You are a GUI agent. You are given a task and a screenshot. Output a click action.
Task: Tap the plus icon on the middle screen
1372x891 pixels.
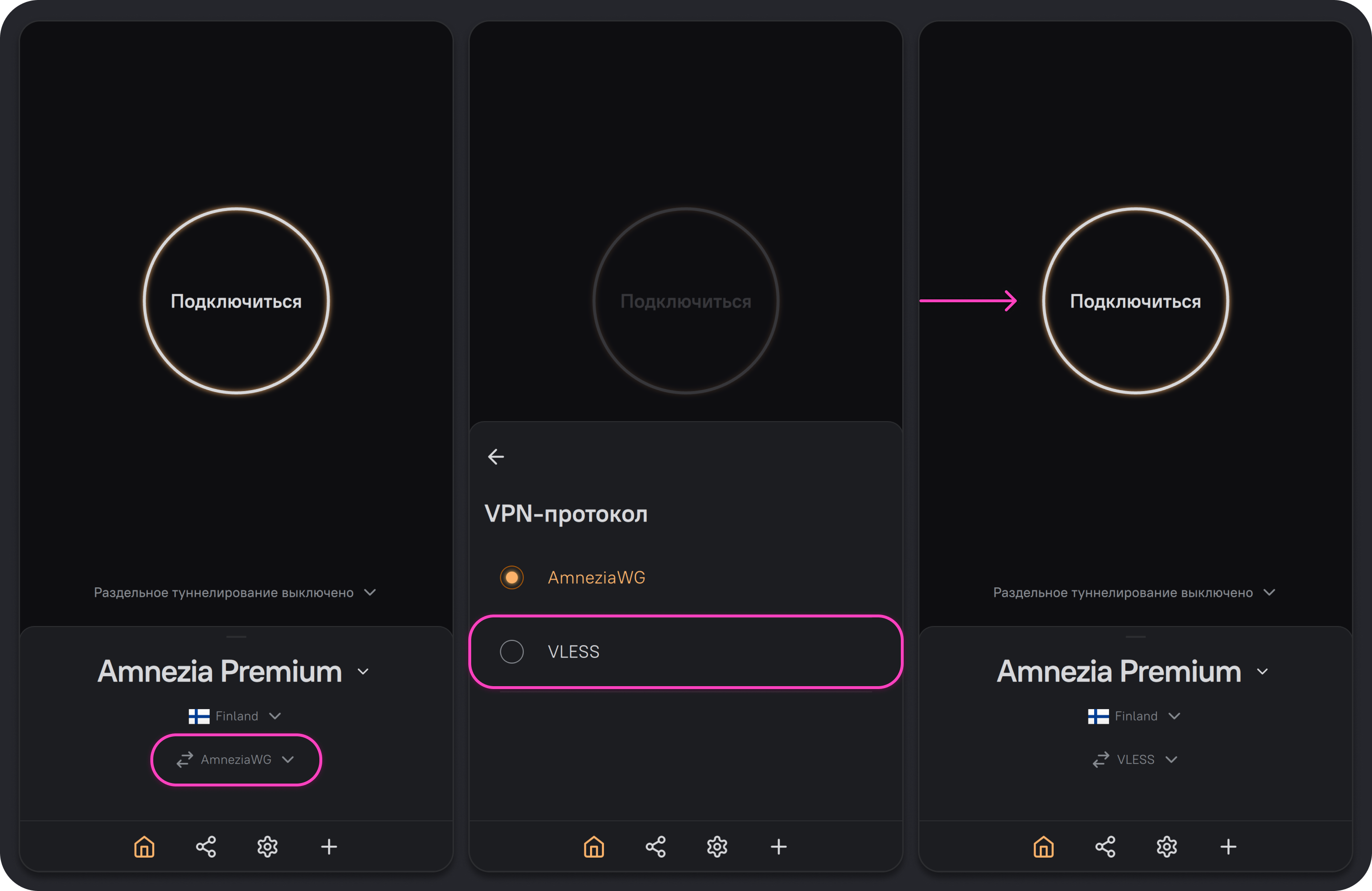(779, 847)
